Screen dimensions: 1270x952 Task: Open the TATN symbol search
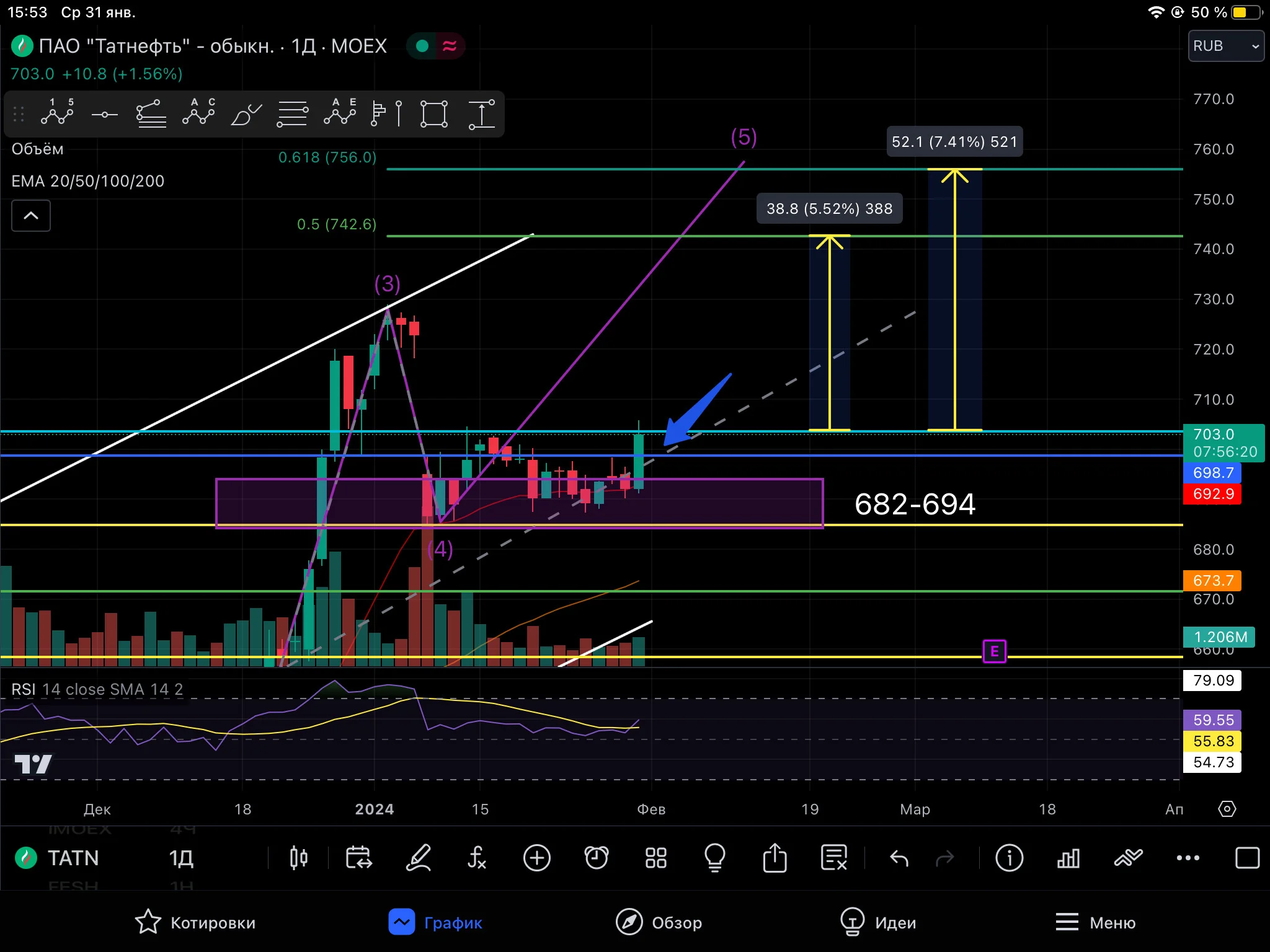73,858
